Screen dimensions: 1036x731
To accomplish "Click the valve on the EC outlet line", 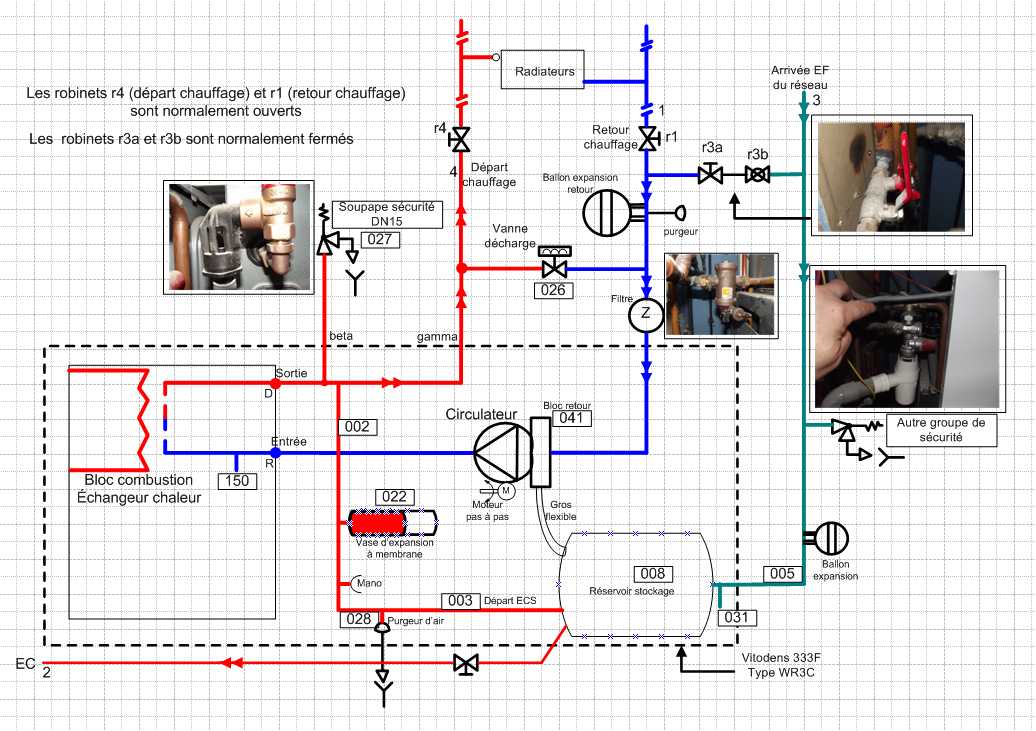I will pos(464,664).
